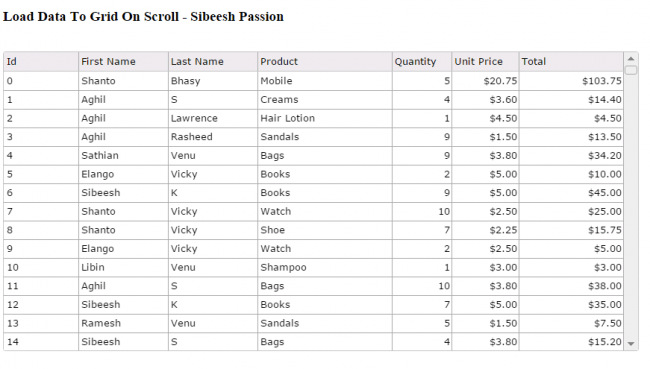This screenshot has width=650, height=369.
Task: Select the Mobile product cell
Action: point(325,81)
